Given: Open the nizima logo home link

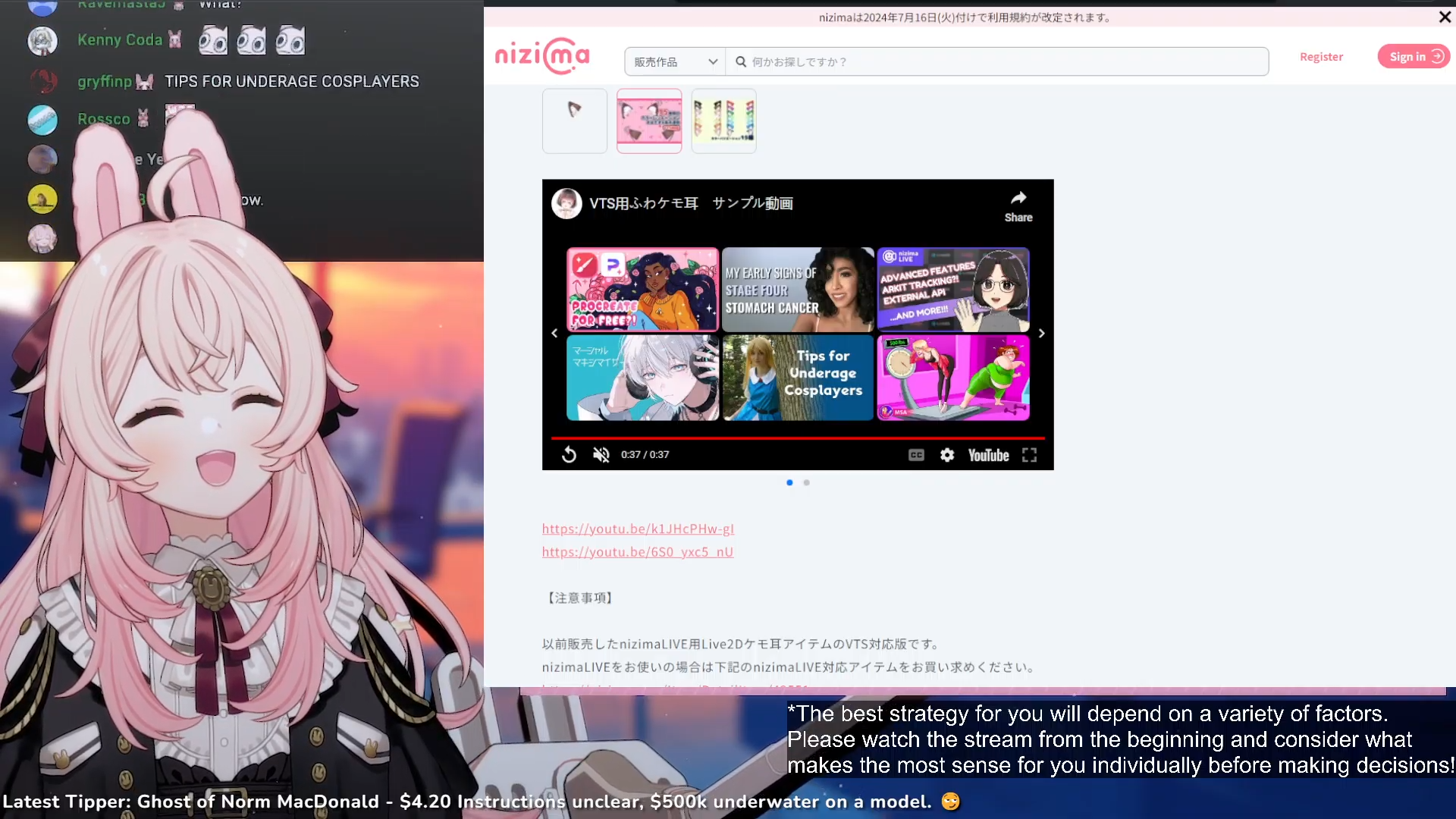Looking at the screenshot, I should click(542, 56).
